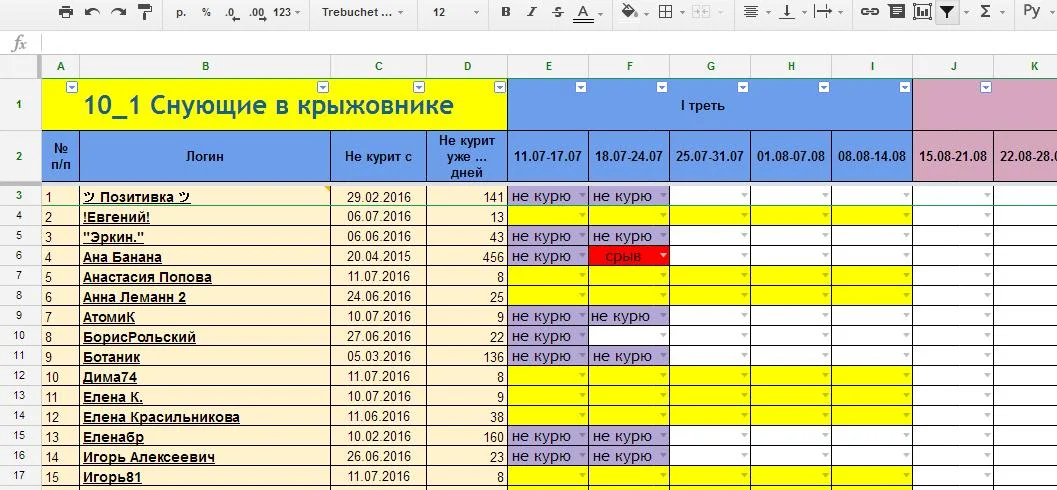The height and width of the screenshot is (490, 1057).
Task: Open vertical align options
Action: (787, 11)
